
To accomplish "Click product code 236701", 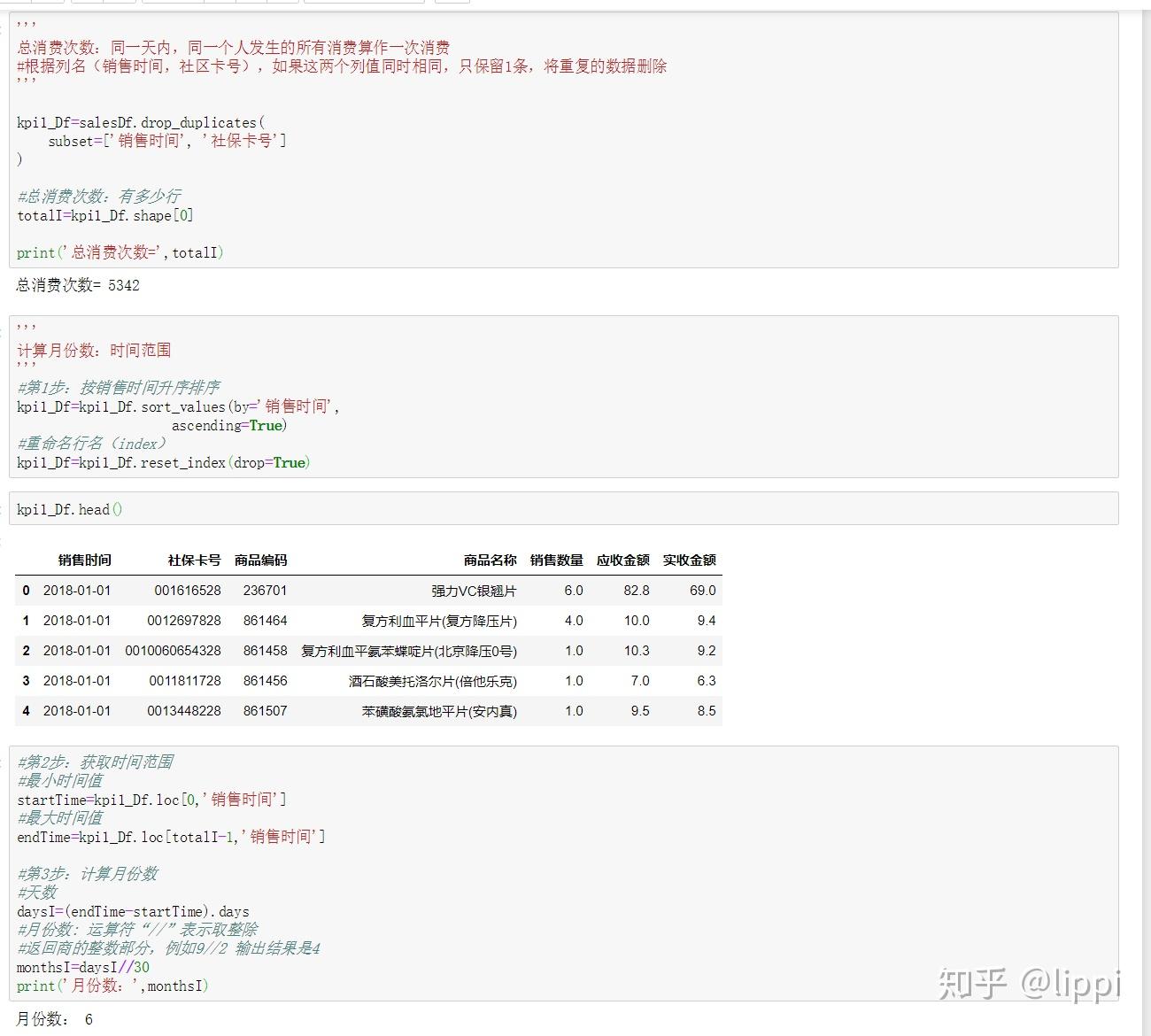I will [x=266, y=591].
